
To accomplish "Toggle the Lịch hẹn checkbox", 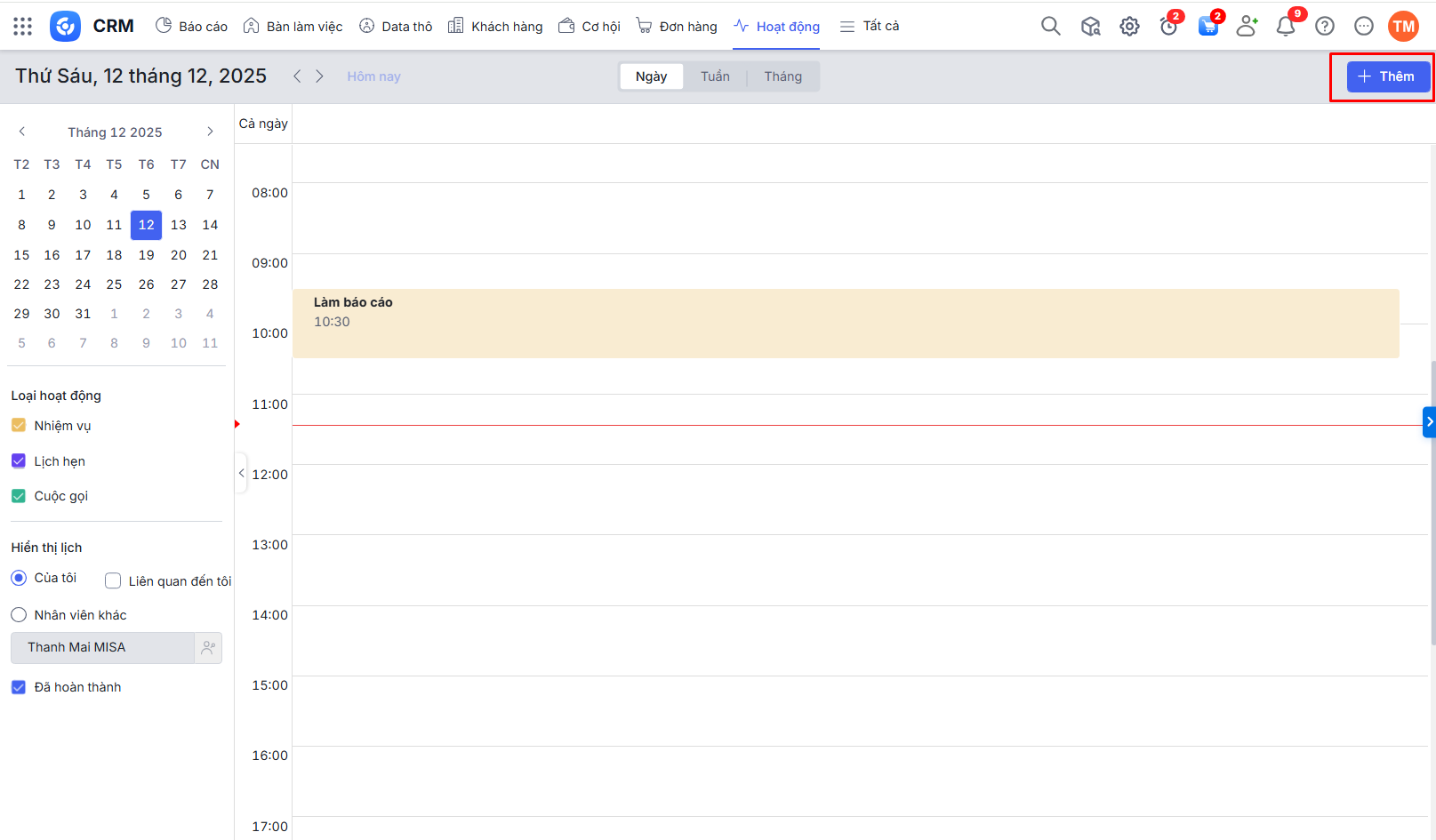I will (19, 461).
